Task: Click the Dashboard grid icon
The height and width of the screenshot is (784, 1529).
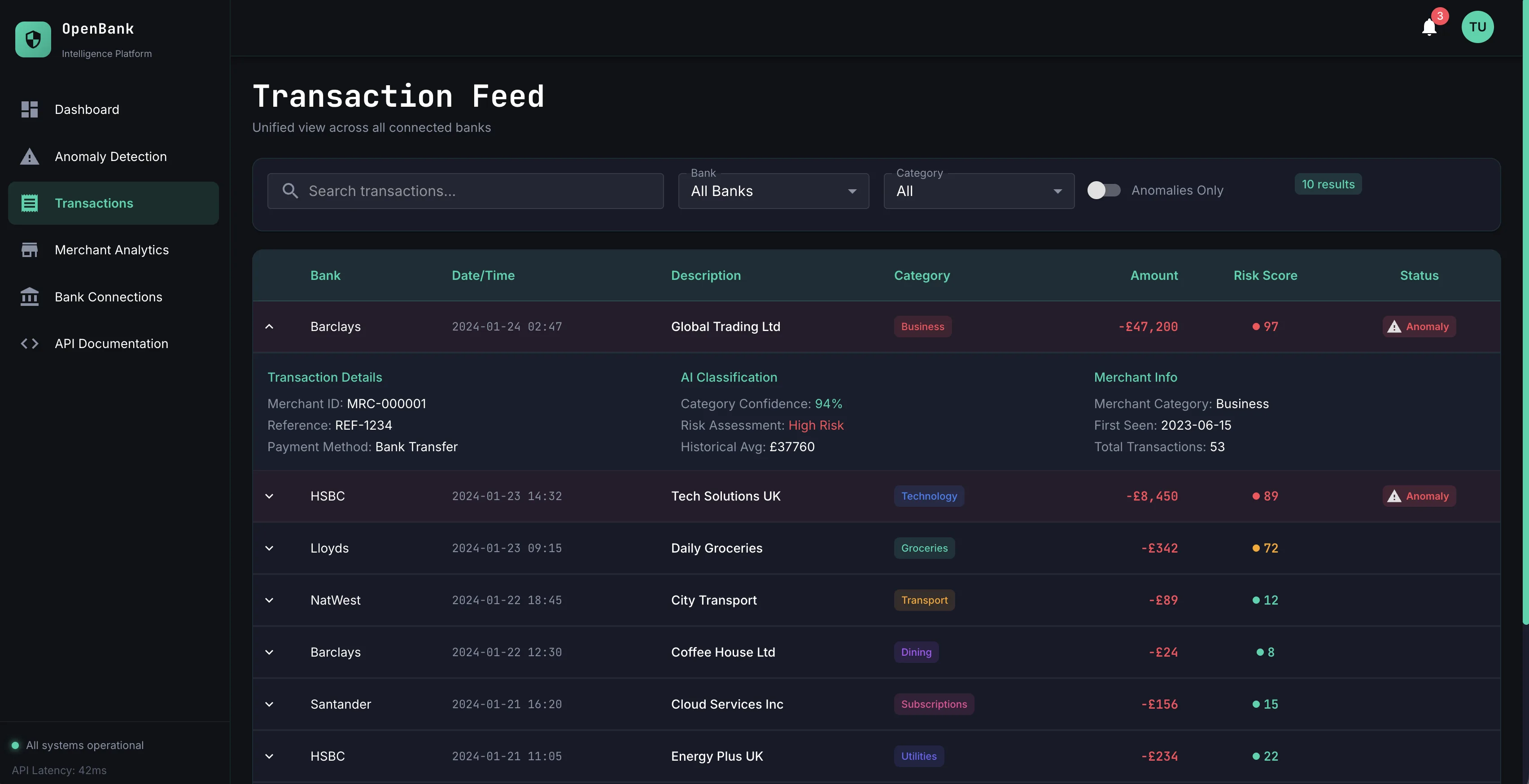Action: tap(30, 109)
